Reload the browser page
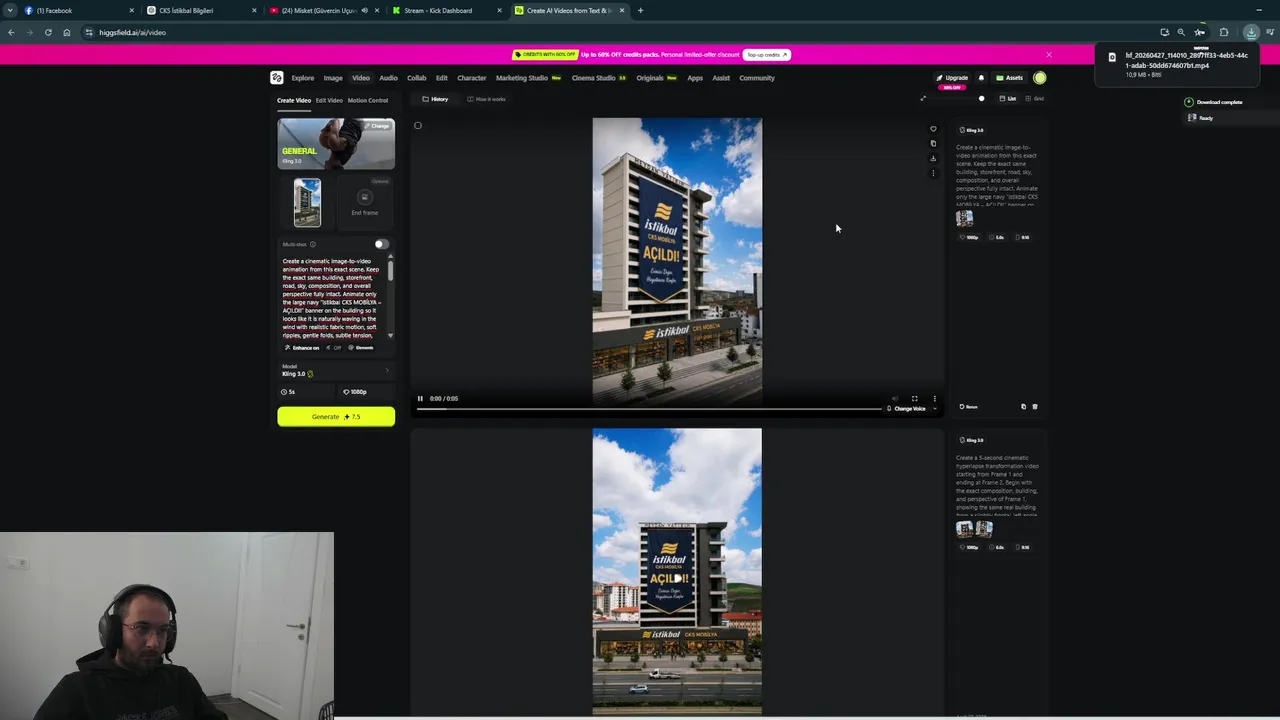 [x=48, y=32]
